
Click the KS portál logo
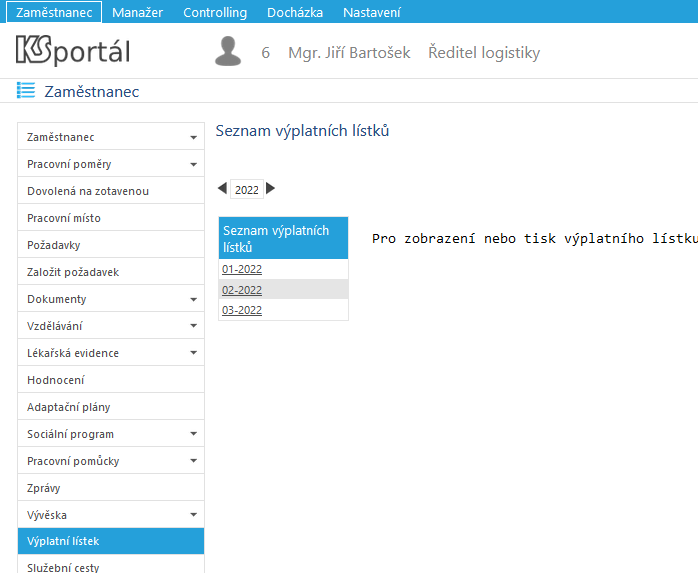point(73,51)
